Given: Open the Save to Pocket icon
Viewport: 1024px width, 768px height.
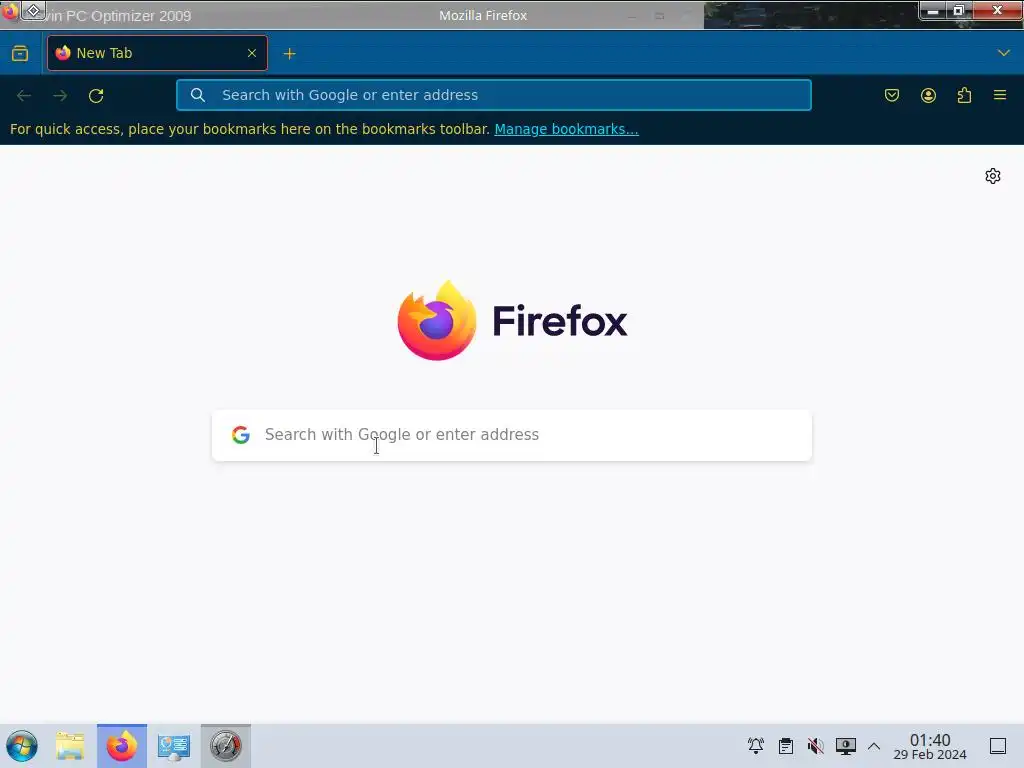Looking at the screenshot, I should 892,95.
